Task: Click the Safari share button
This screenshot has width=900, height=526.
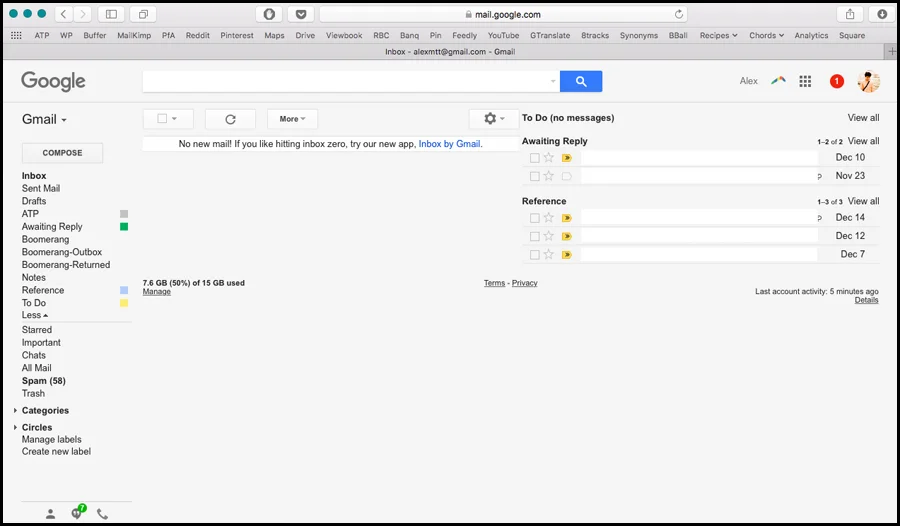Action: pyautogui.click(x=850, y=14)
